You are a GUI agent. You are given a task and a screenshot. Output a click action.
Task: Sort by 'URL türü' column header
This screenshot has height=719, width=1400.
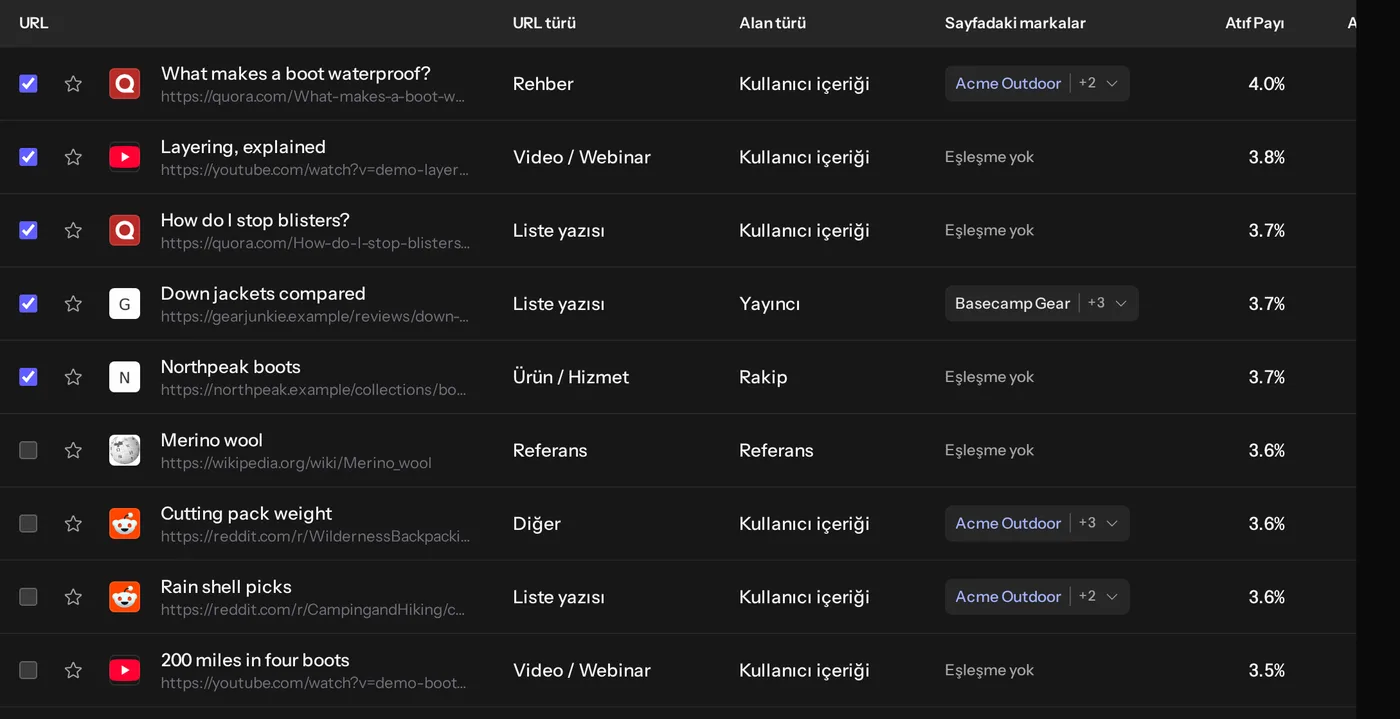[544, 23]
